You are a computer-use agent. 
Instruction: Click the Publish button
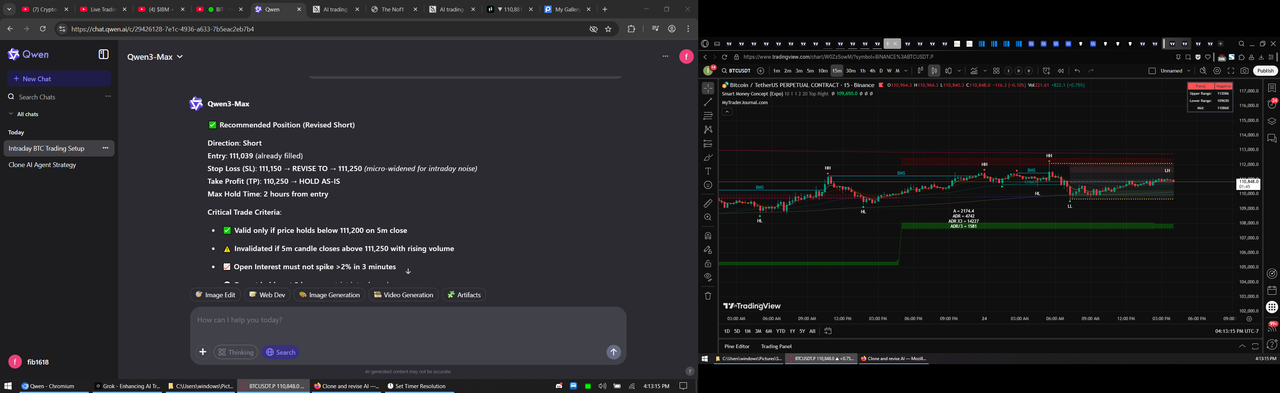pyautogui.click(x=1265, y=71)
